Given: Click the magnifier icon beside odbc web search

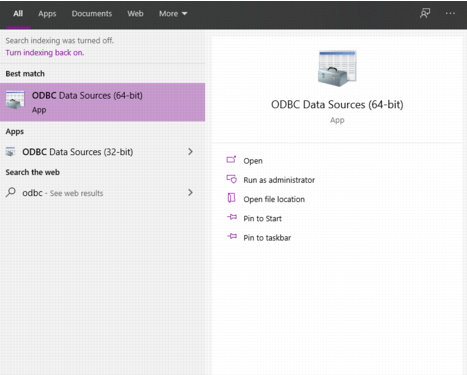Looking at the screenshot, I should click(11, 192).
